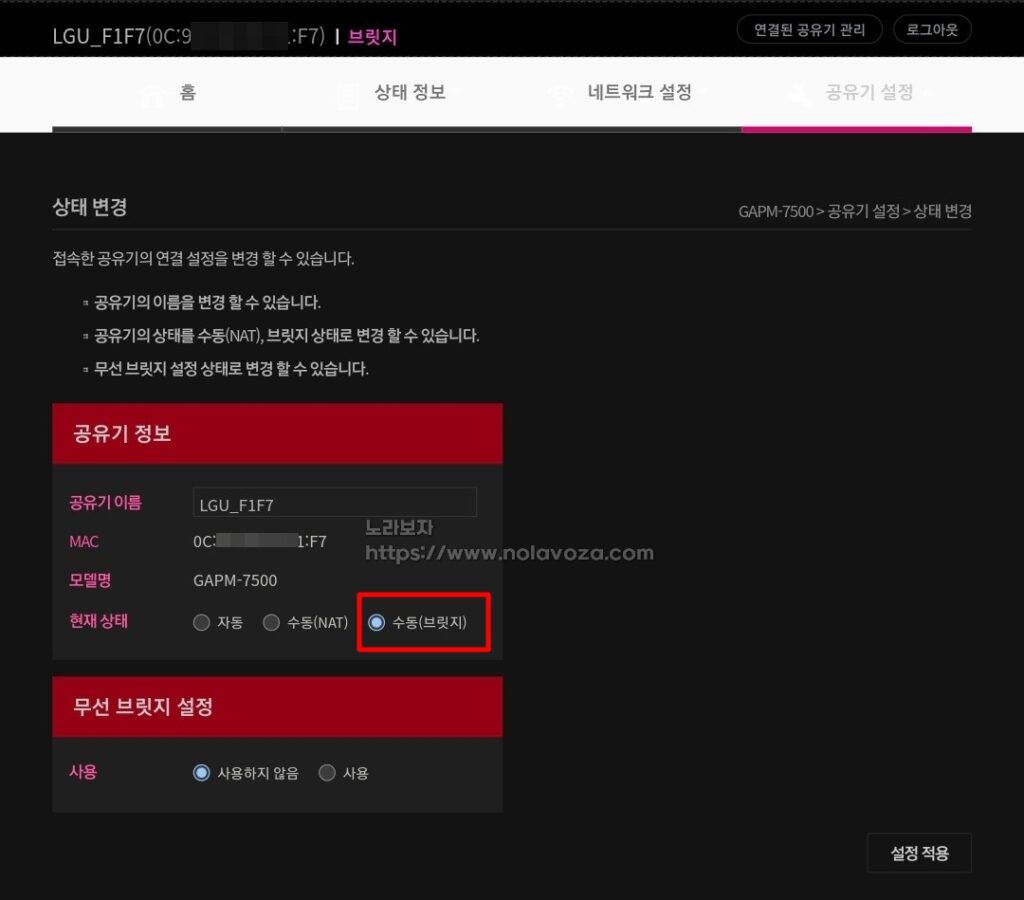Viewport: 1024px width, 900px height.
Task: Open the 상태 정보 menu tab
Action: tap(409, 93)
